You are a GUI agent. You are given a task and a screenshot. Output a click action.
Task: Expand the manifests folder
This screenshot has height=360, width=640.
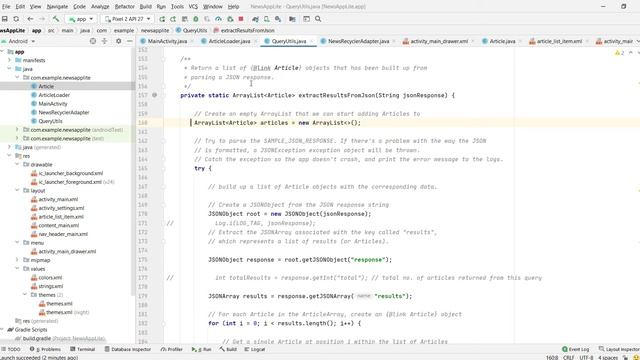click(x=9, y=60)
